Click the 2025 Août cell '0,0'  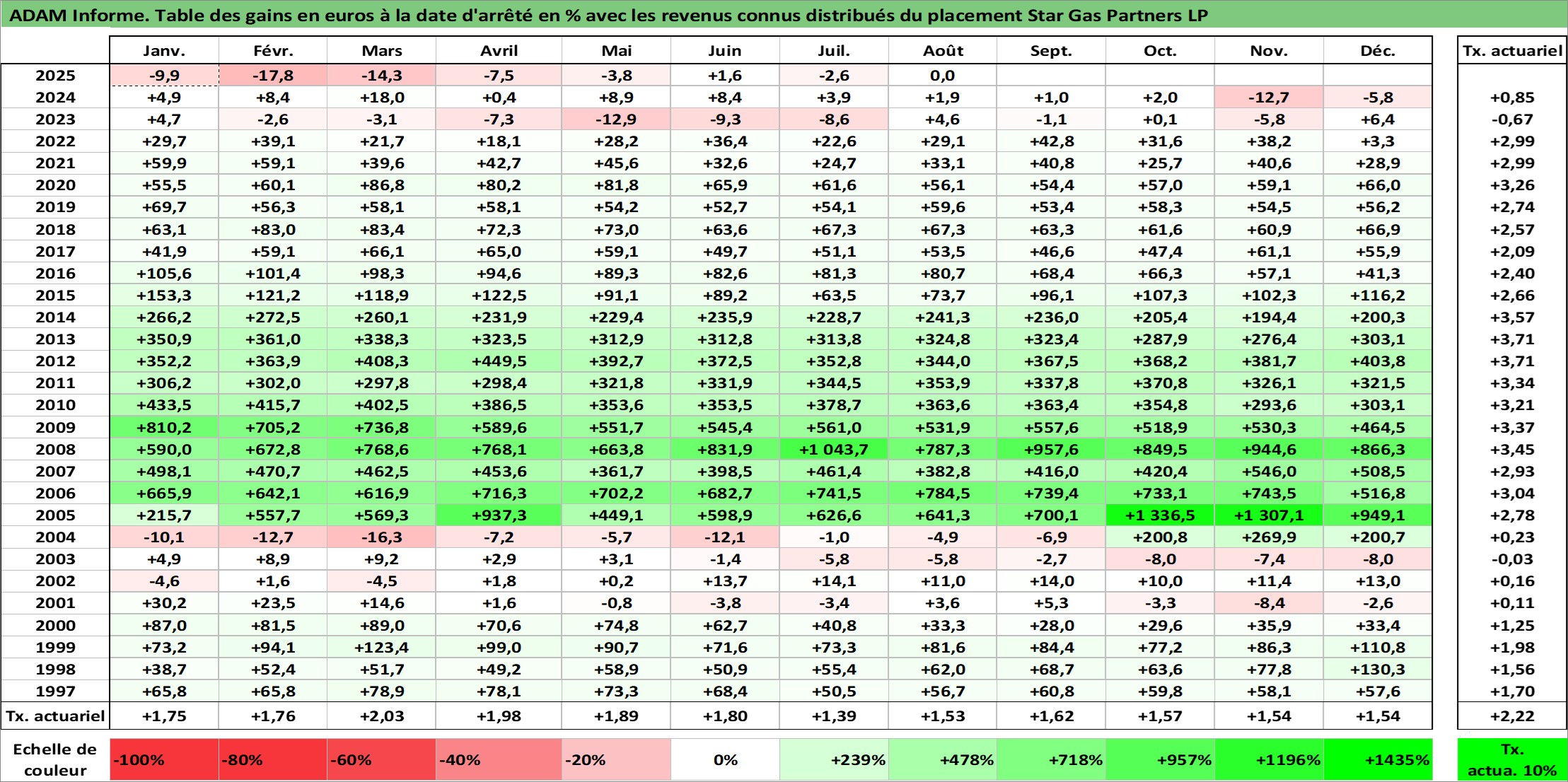point(943,76)
